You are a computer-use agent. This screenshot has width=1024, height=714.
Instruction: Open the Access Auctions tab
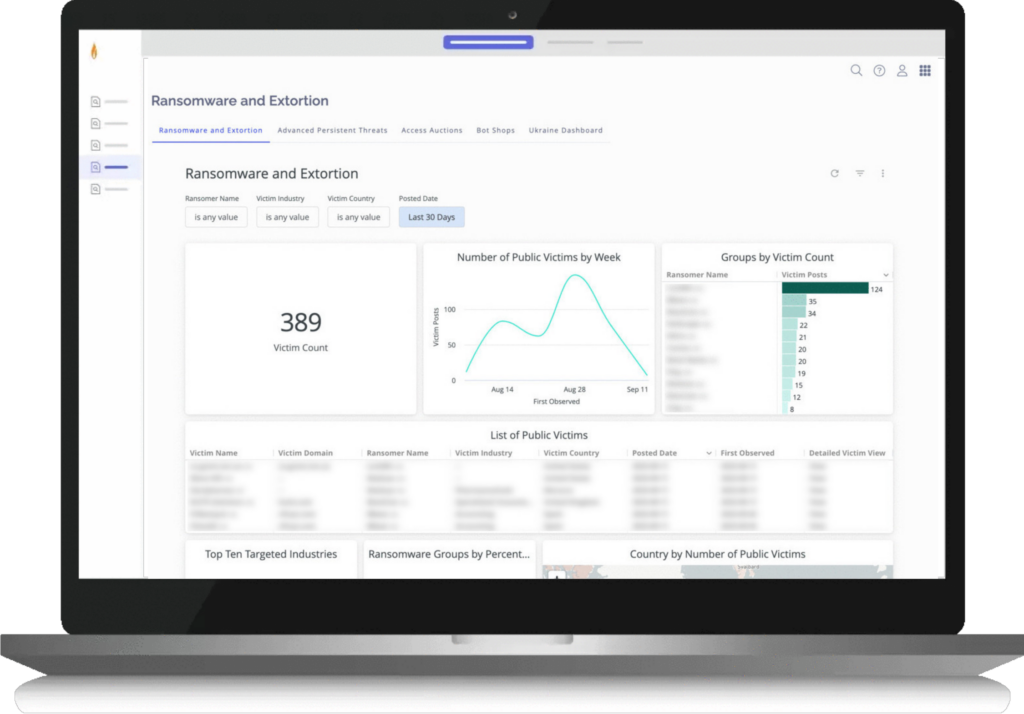pos(431,131)
